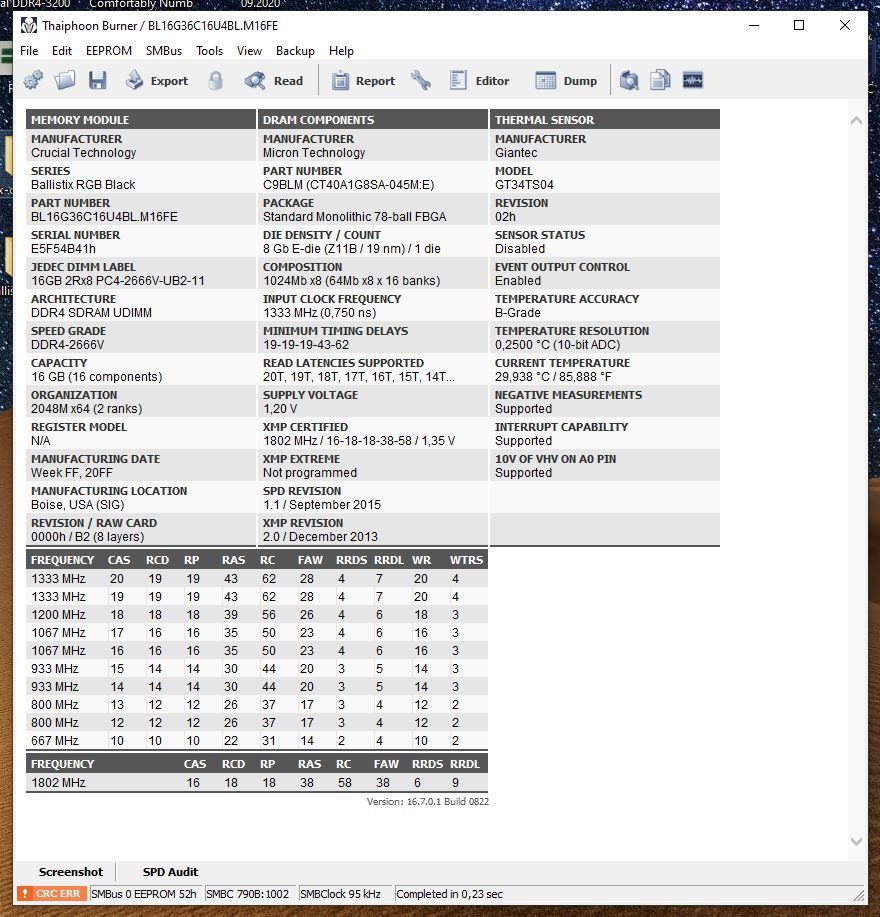Click the 667 MHz row in timing table
This screenshot has height=917, width=880.
click(257, 740)
